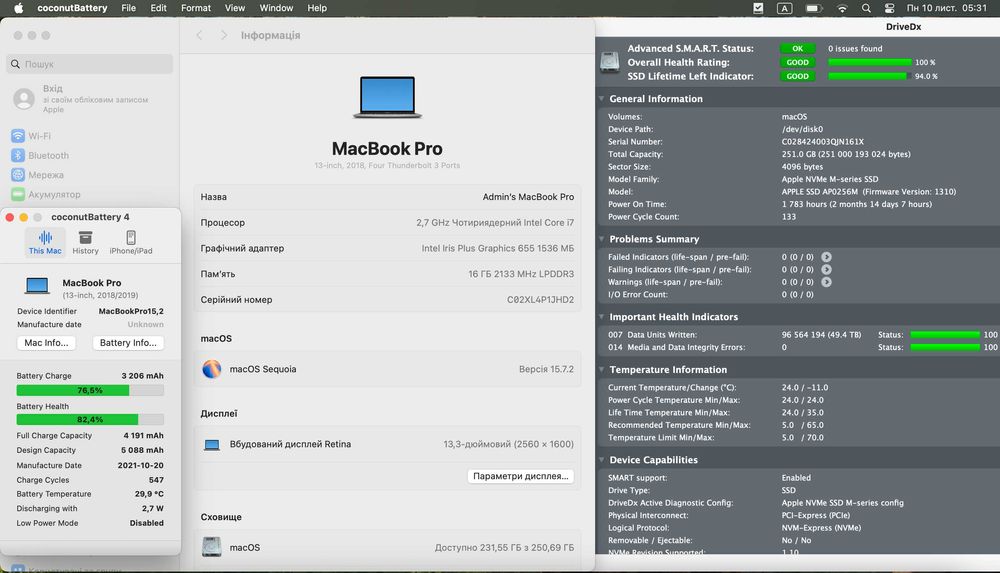
Task: Click the built-in Retina display icon
Action: click(x=212, y=445)
